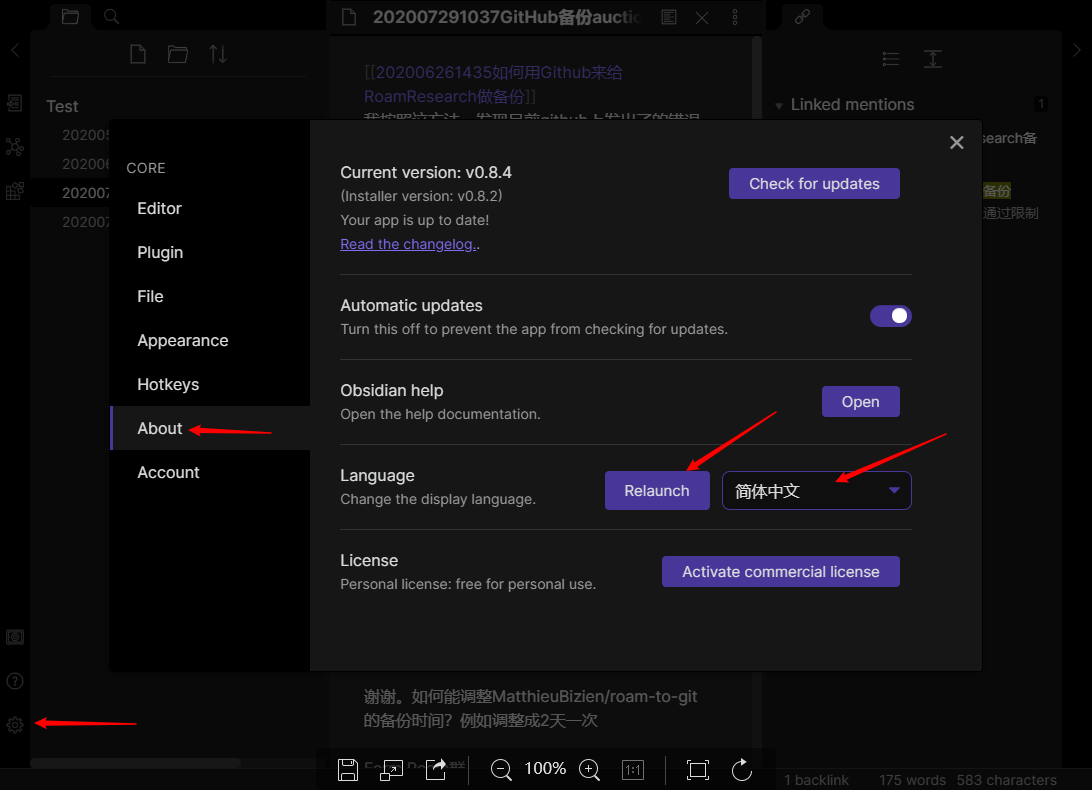This screenshot has width=1092, height=790.
Task: Go to the Appearance settings section
Action: point(183,340)
